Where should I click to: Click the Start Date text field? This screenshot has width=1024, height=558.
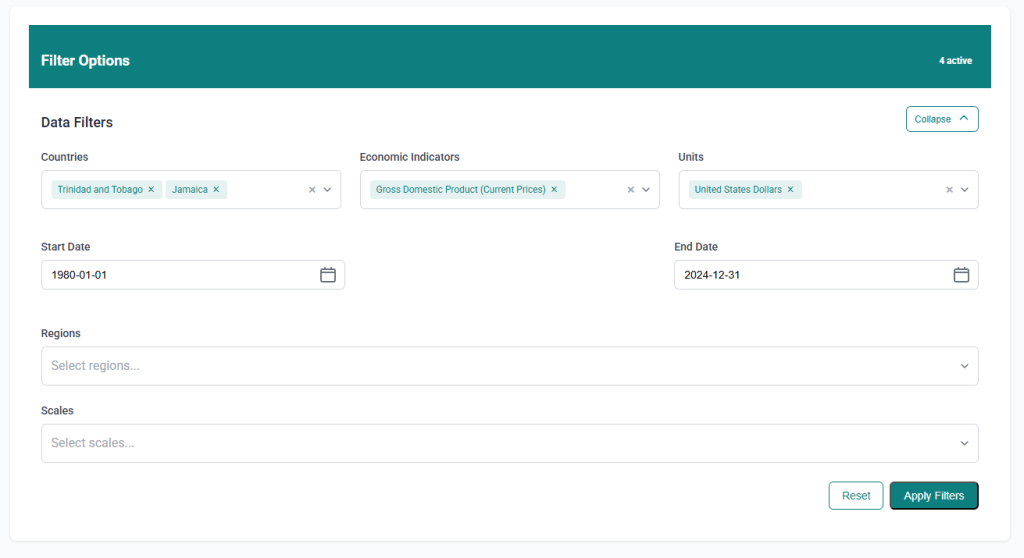click(x=180, y=275)
